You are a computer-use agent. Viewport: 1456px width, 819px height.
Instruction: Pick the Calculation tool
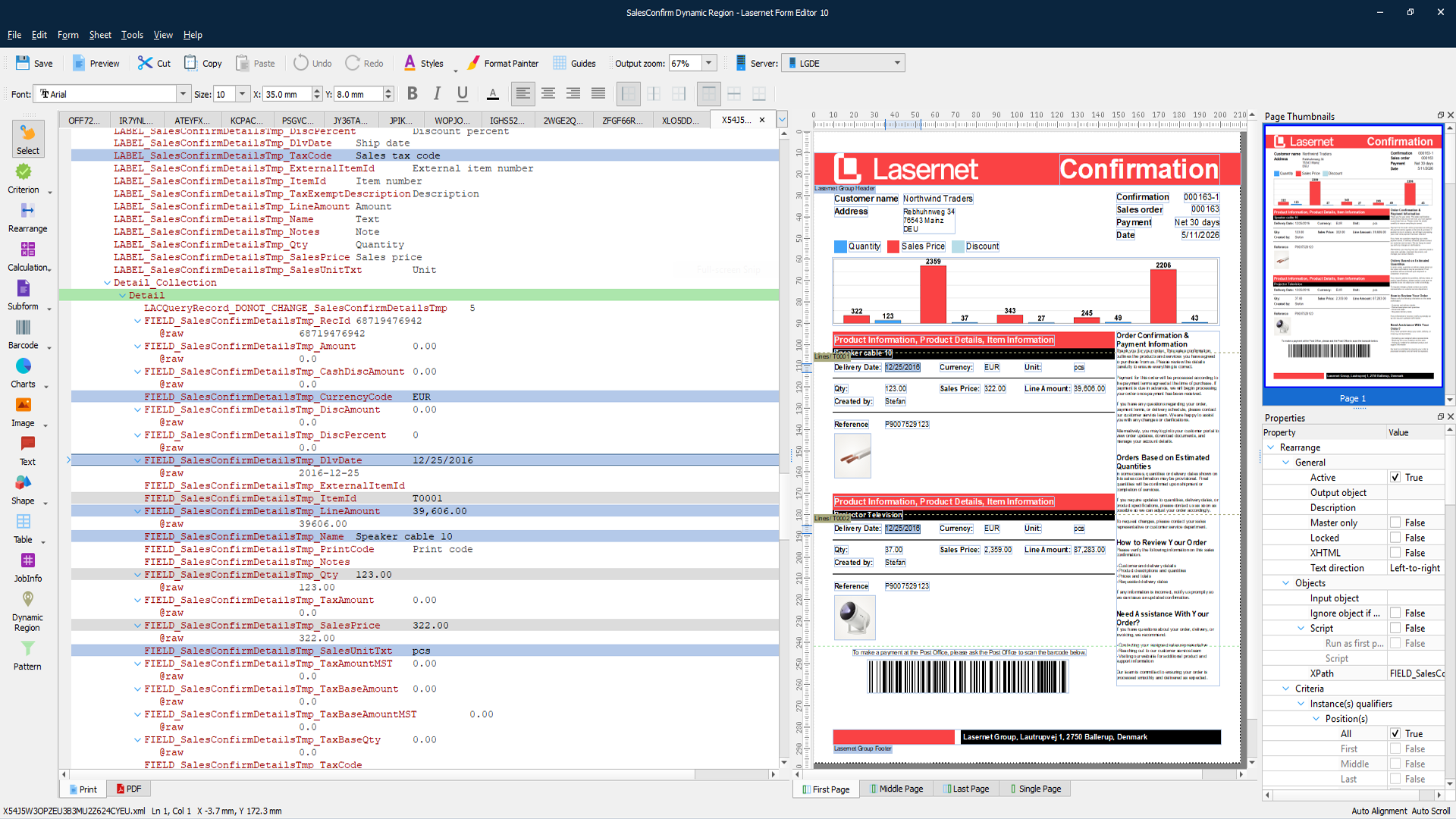point(27,256)
